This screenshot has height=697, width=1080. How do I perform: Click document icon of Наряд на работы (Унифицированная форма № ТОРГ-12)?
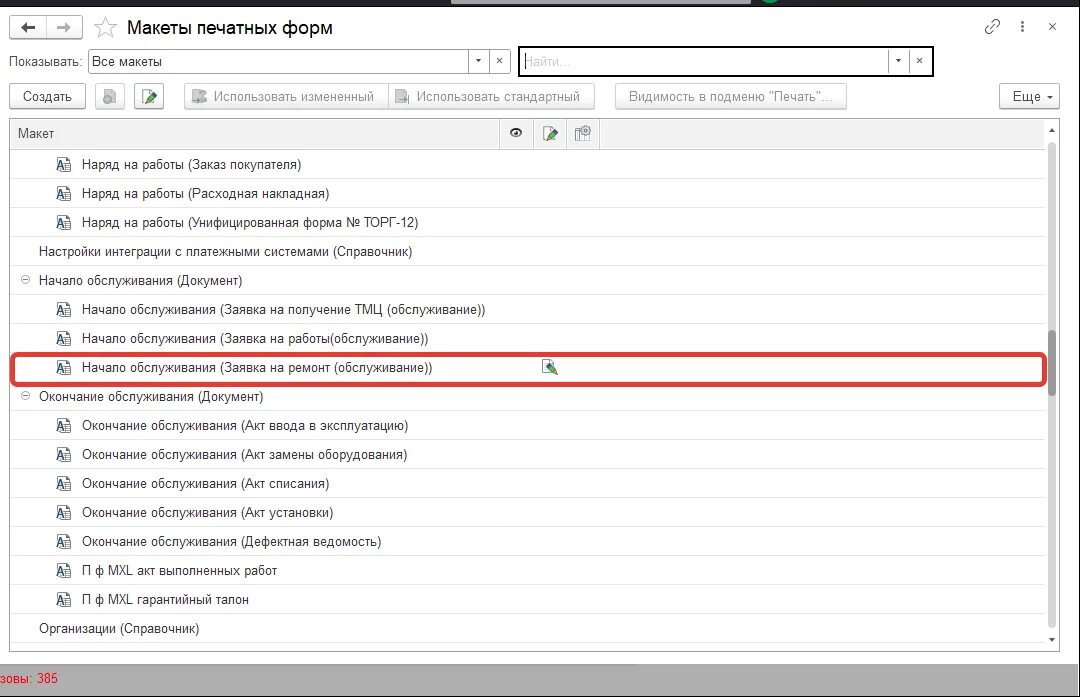63,222
